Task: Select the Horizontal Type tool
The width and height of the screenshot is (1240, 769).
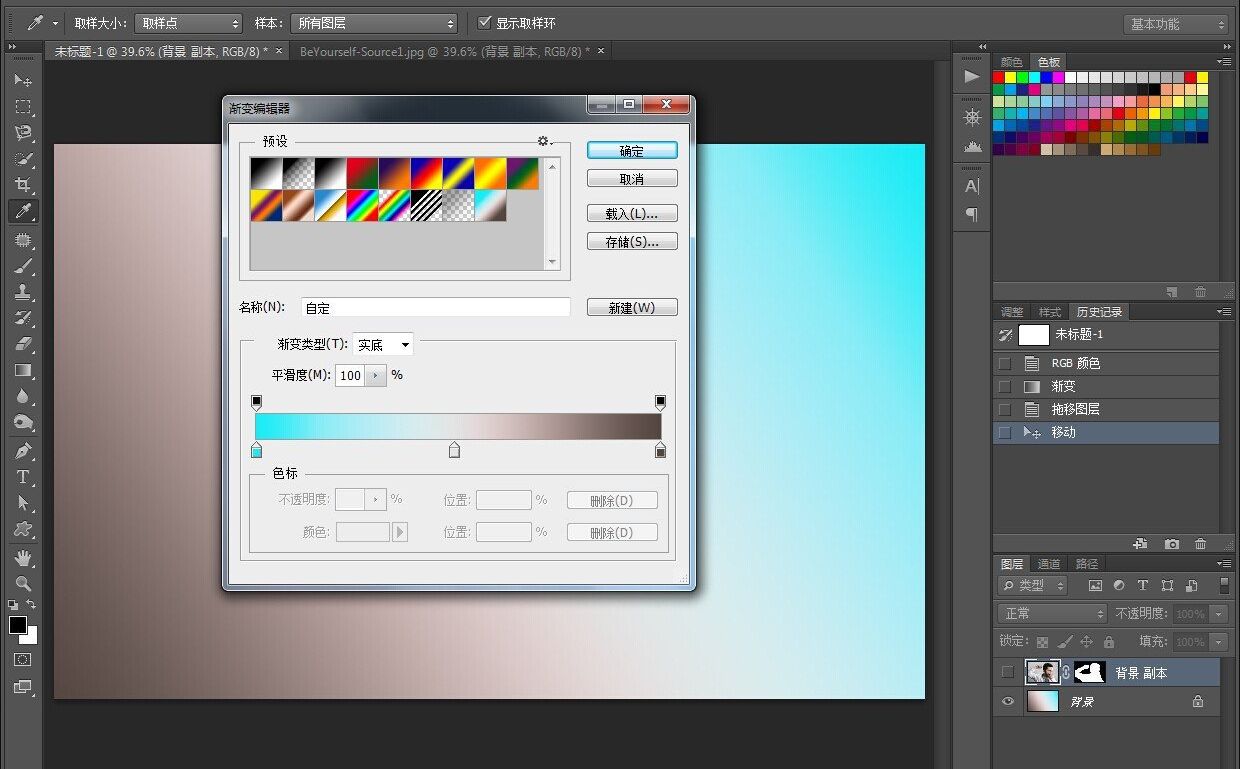Action: coord(23,477)
